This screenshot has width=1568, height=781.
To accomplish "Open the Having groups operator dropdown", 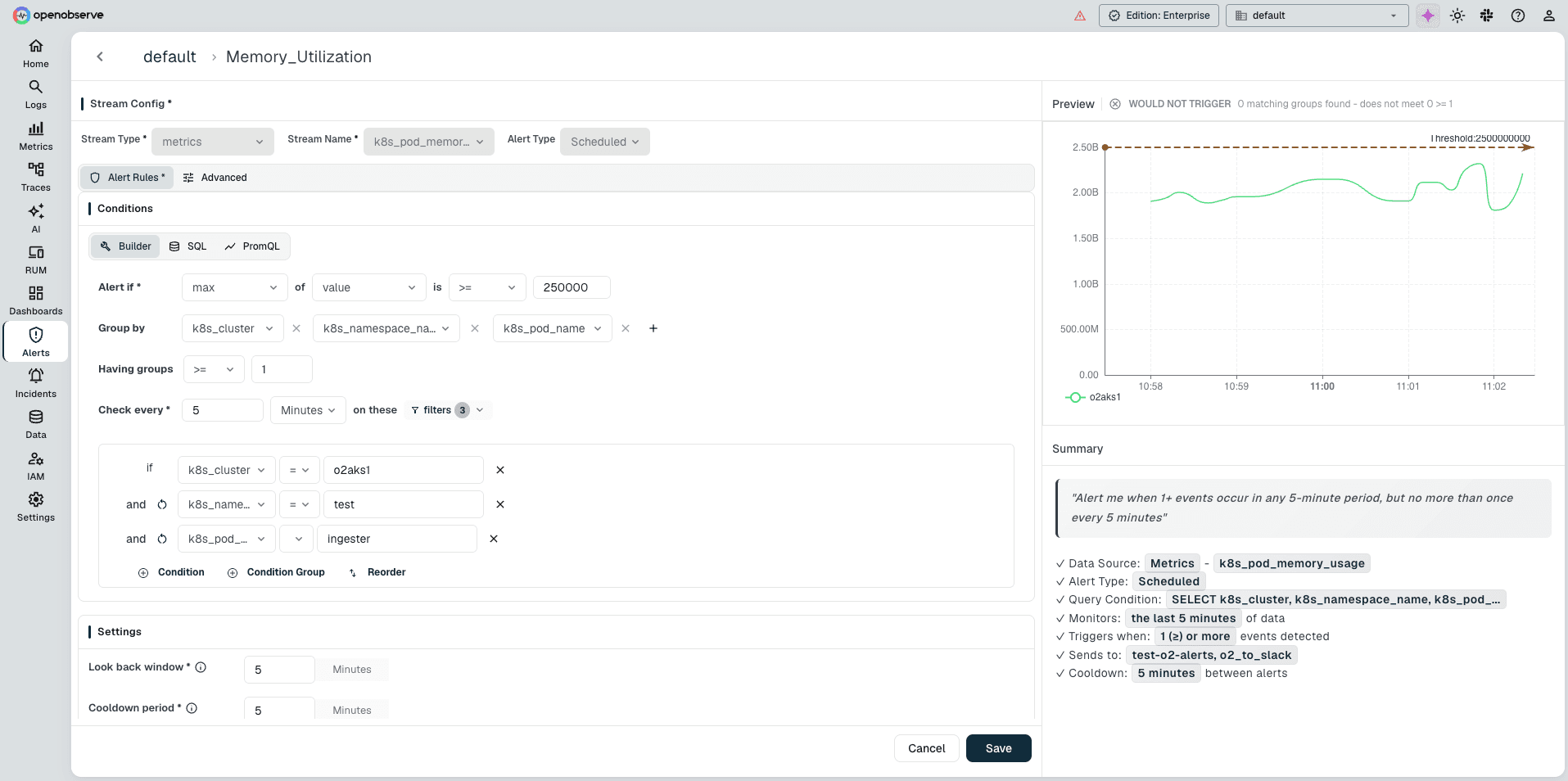I will 214,369.
